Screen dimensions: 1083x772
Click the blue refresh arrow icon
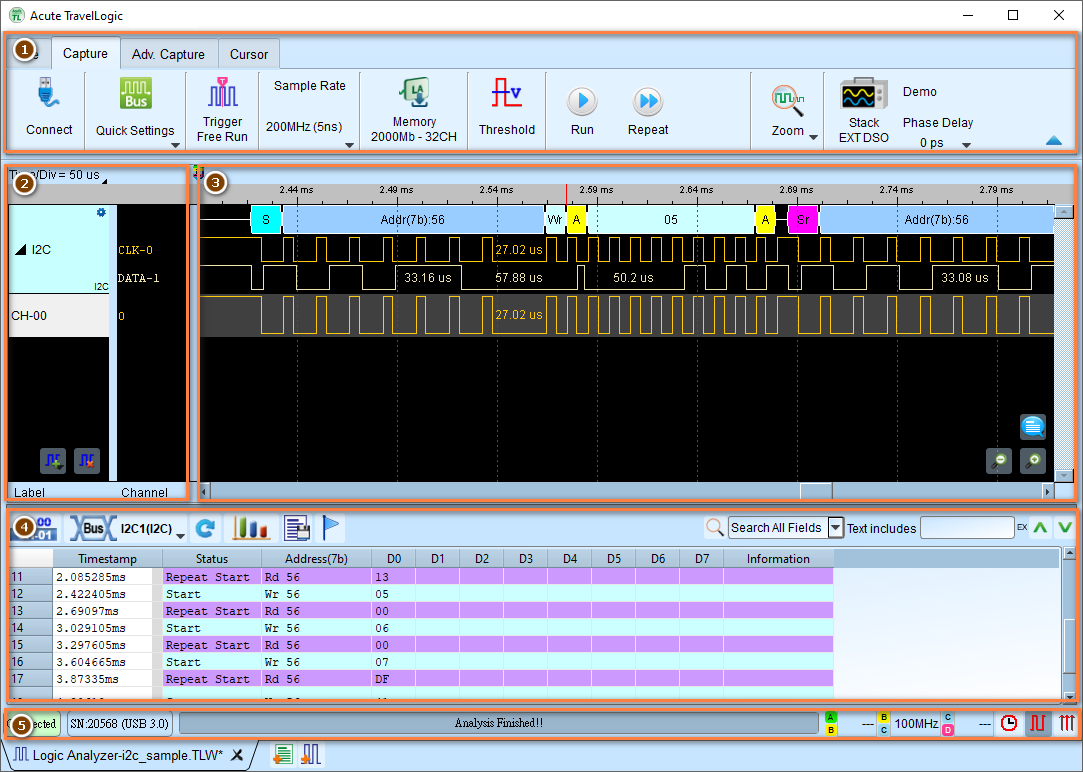tap(205, 528)
